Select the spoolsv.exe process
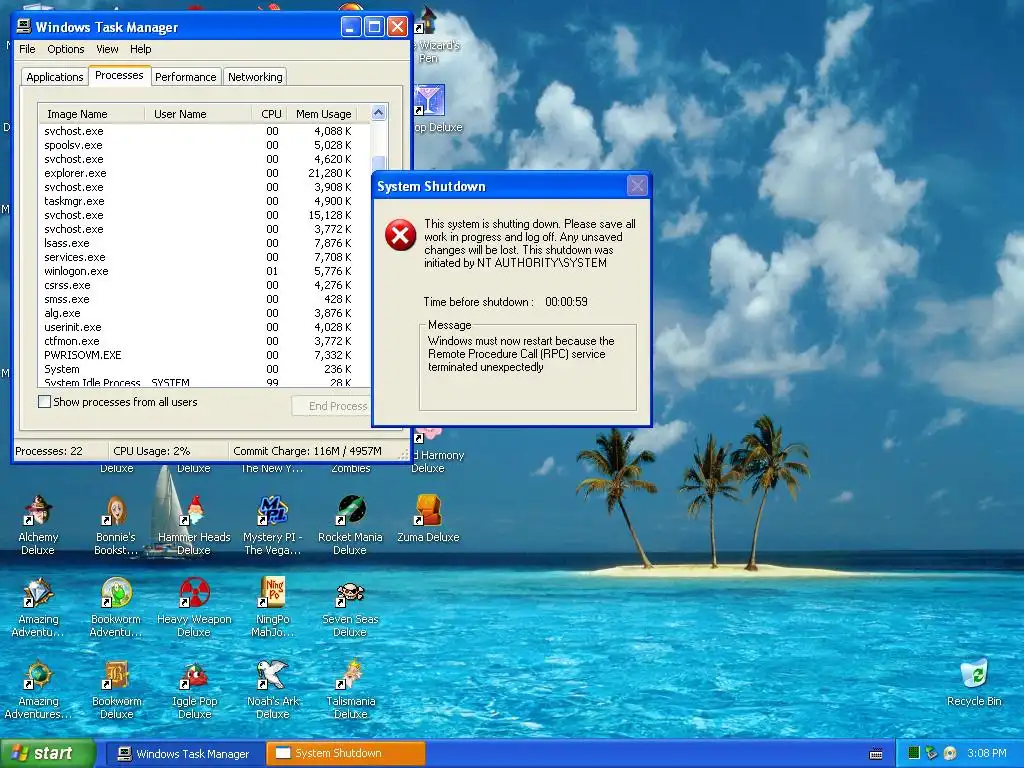Image resolution: width=1024 pixels, height=768 pixels. (204, 145)
